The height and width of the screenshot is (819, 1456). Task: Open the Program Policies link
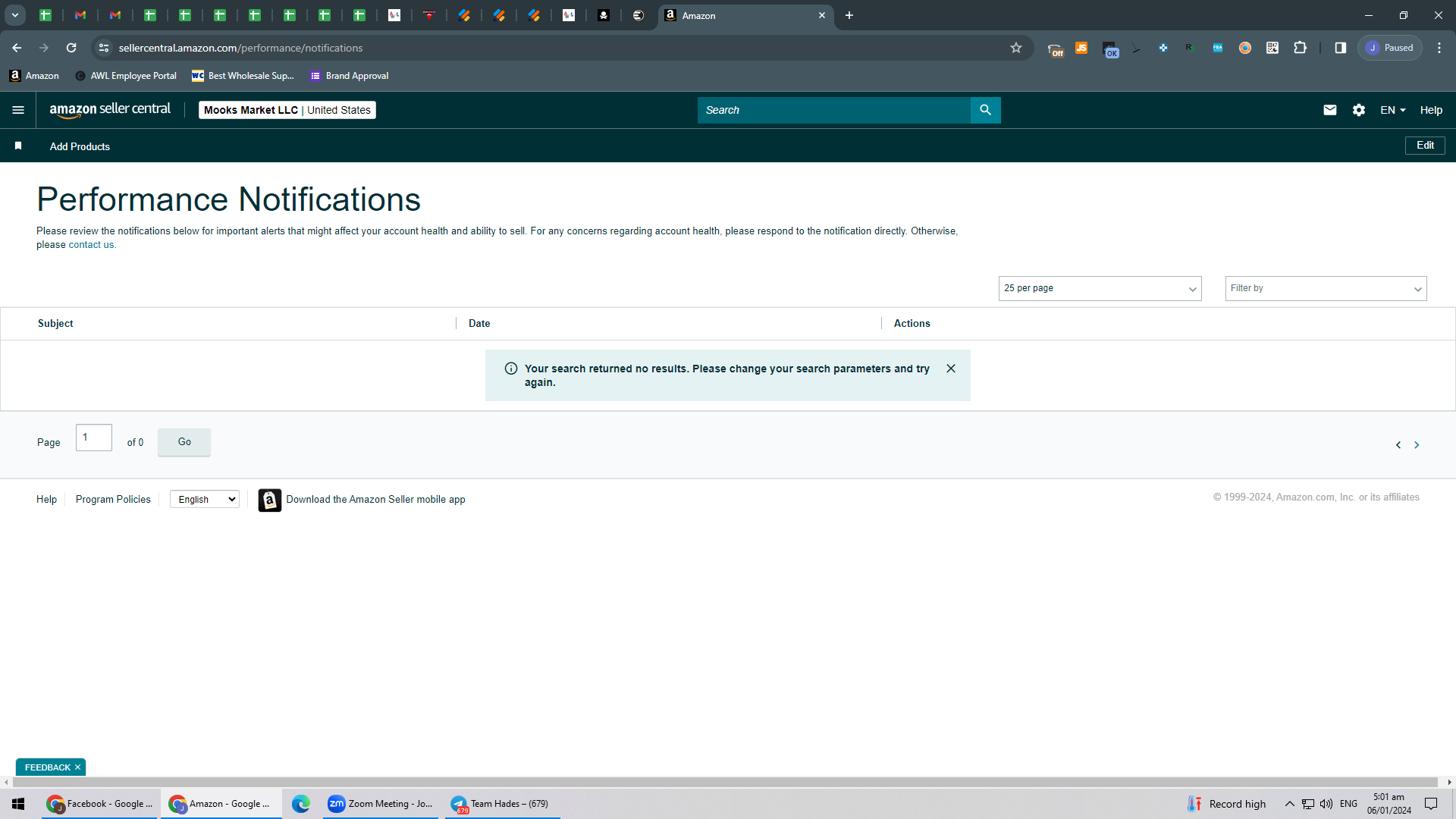[x=113, y=499]
